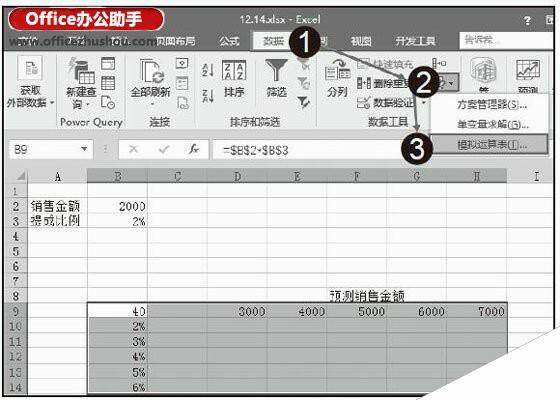Select column A header

pos(58,176)
